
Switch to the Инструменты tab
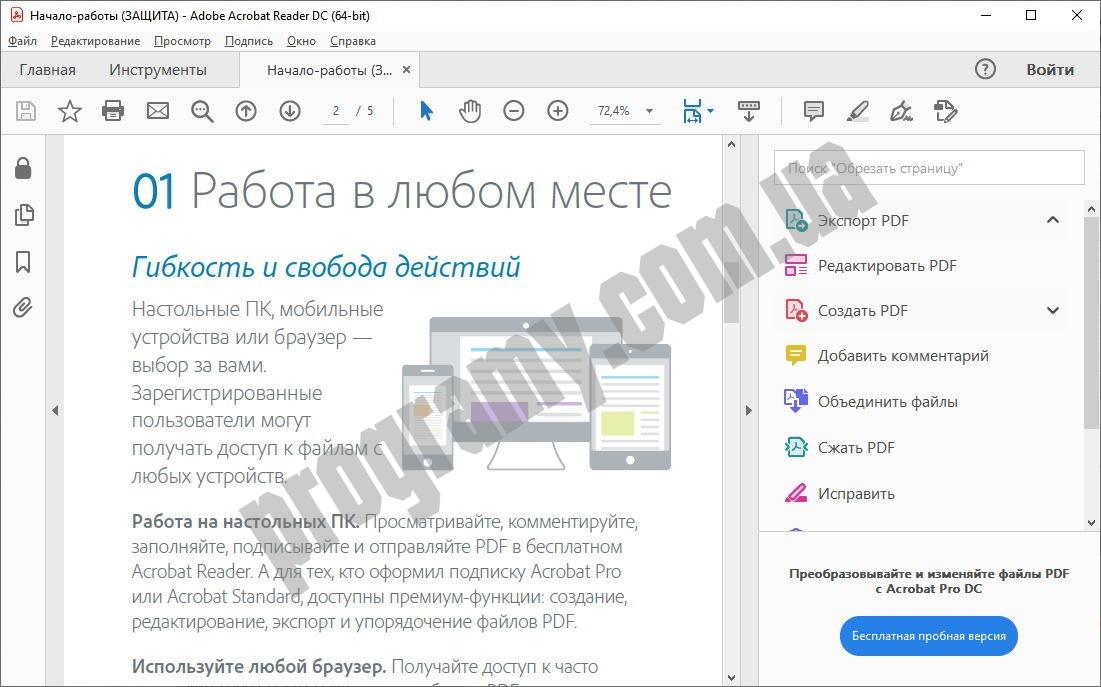point(158,70)
